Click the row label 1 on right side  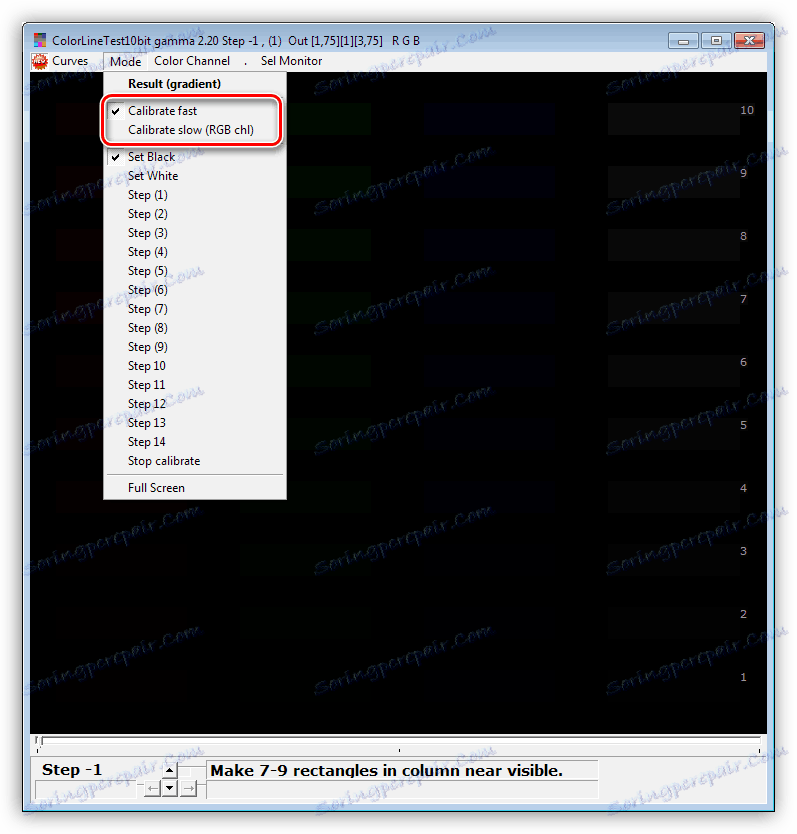(743, 678)
